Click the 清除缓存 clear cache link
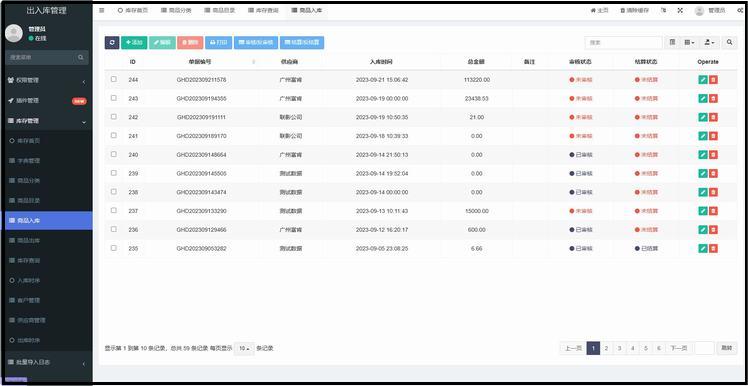This screenshot has height=386, width=748. tap(634, 10)
